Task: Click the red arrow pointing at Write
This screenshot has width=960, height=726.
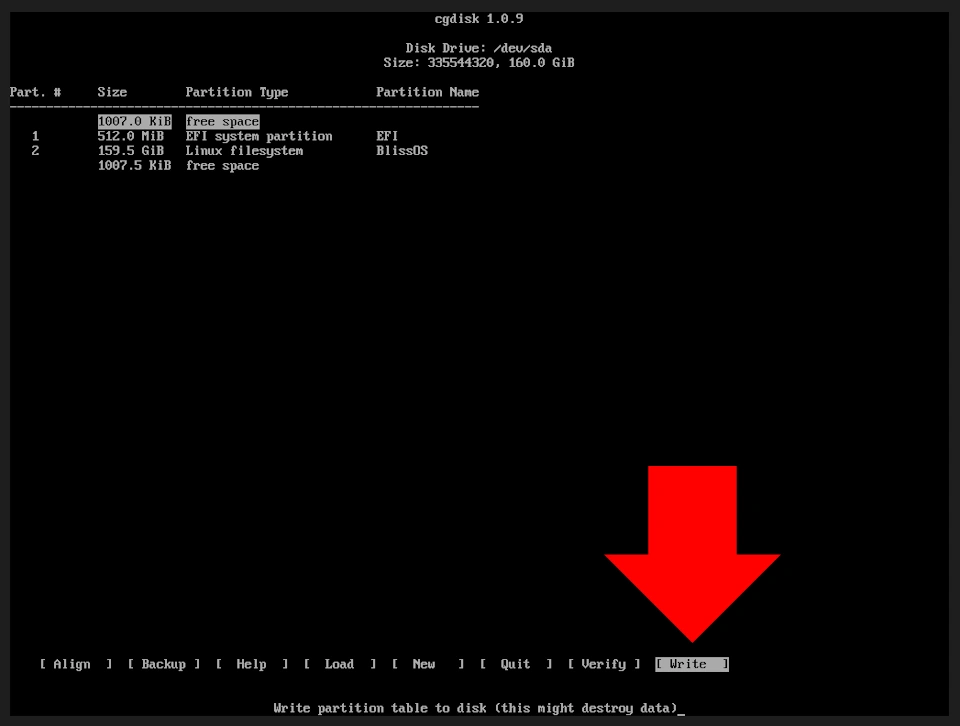Action: 692,550
